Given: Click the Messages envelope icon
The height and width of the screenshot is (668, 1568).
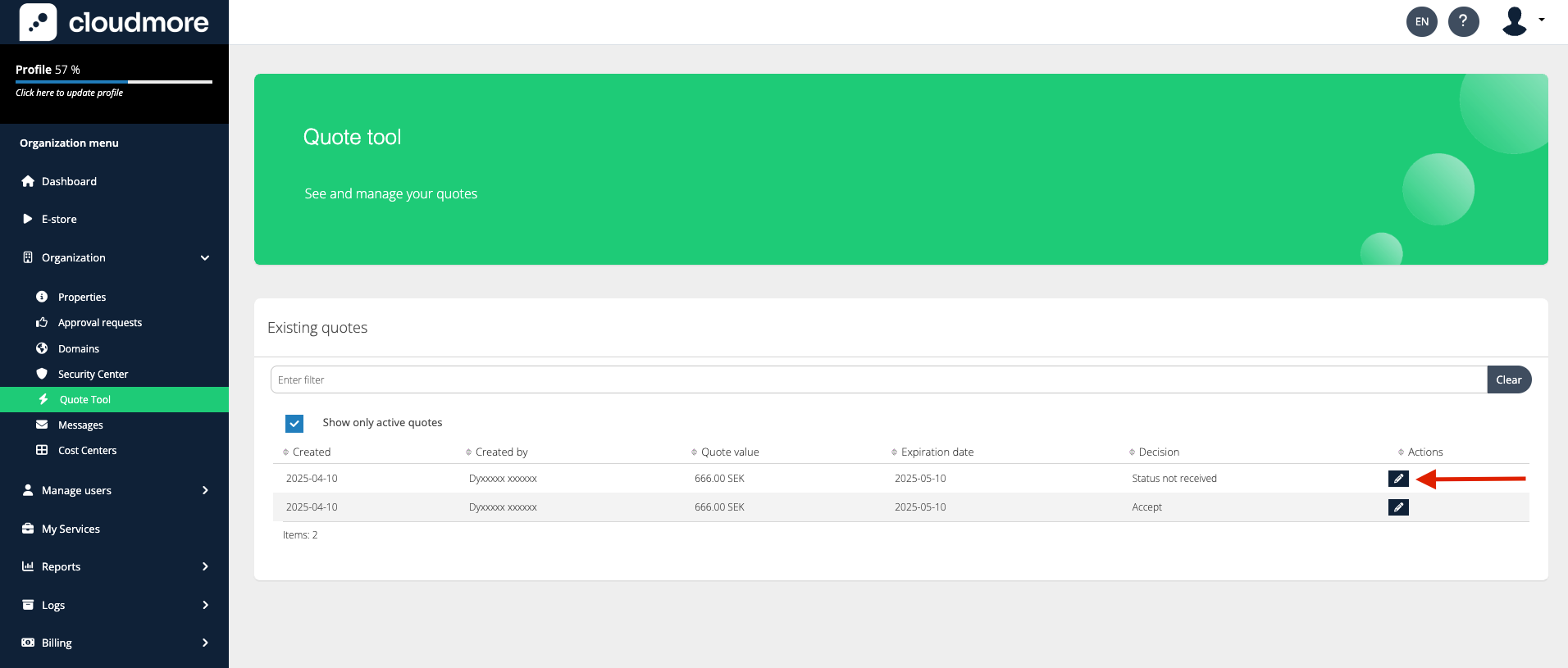Looking at the screenshot, I should 42,425.
